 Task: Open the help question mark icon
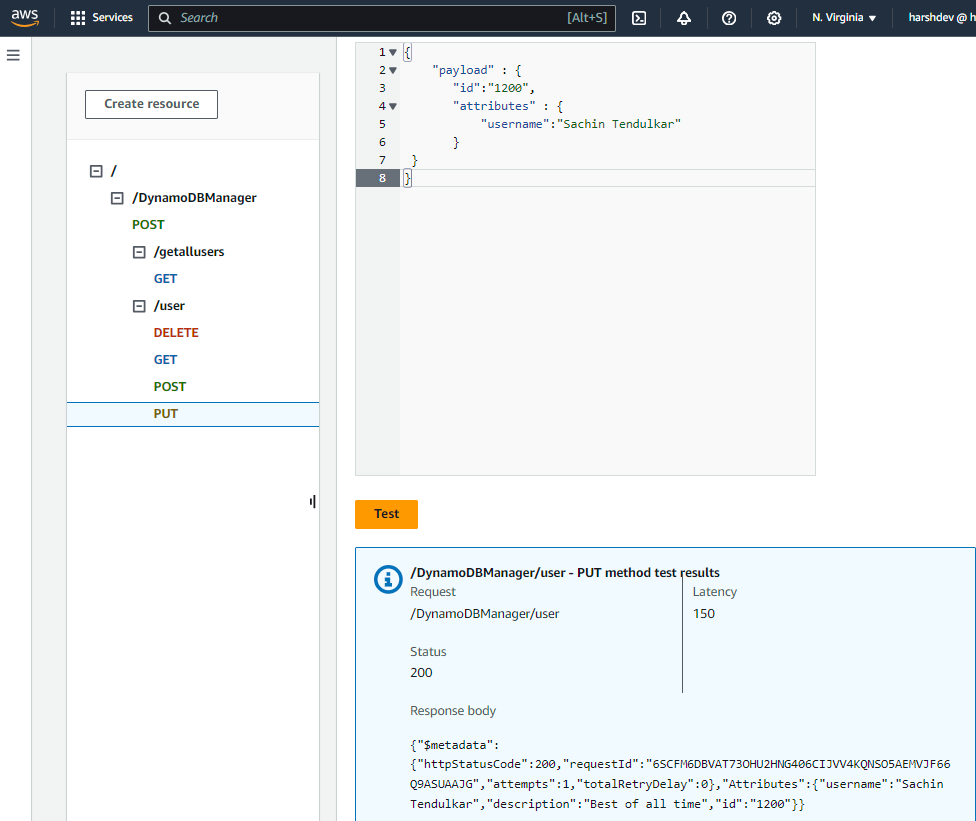[729, 18]
